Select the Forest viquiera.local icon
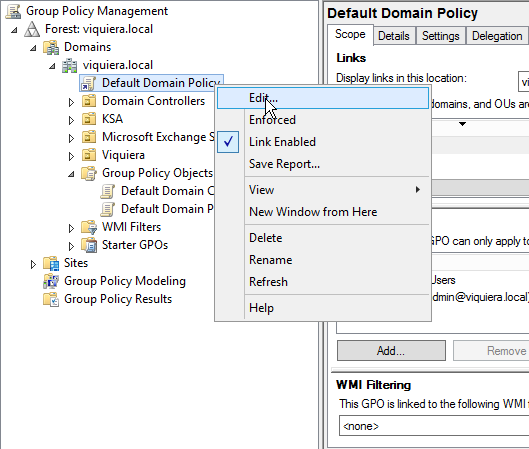 [32, 29]
